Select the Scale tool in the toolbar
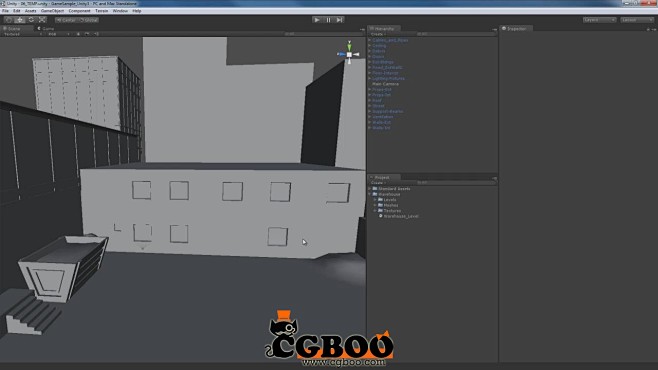 point(42,20)
